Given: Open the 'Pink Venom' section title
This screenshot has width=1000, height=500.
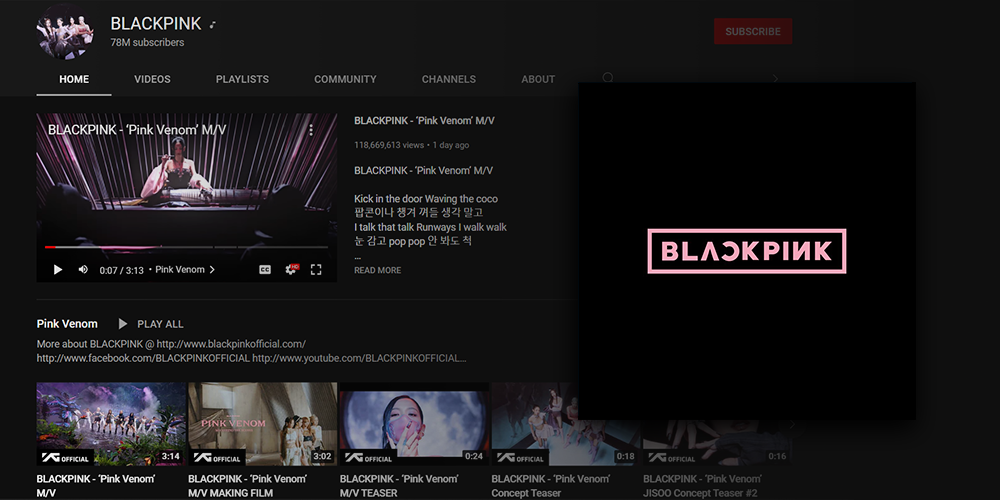Looking at the screenshot, I should tap(67, 324).
